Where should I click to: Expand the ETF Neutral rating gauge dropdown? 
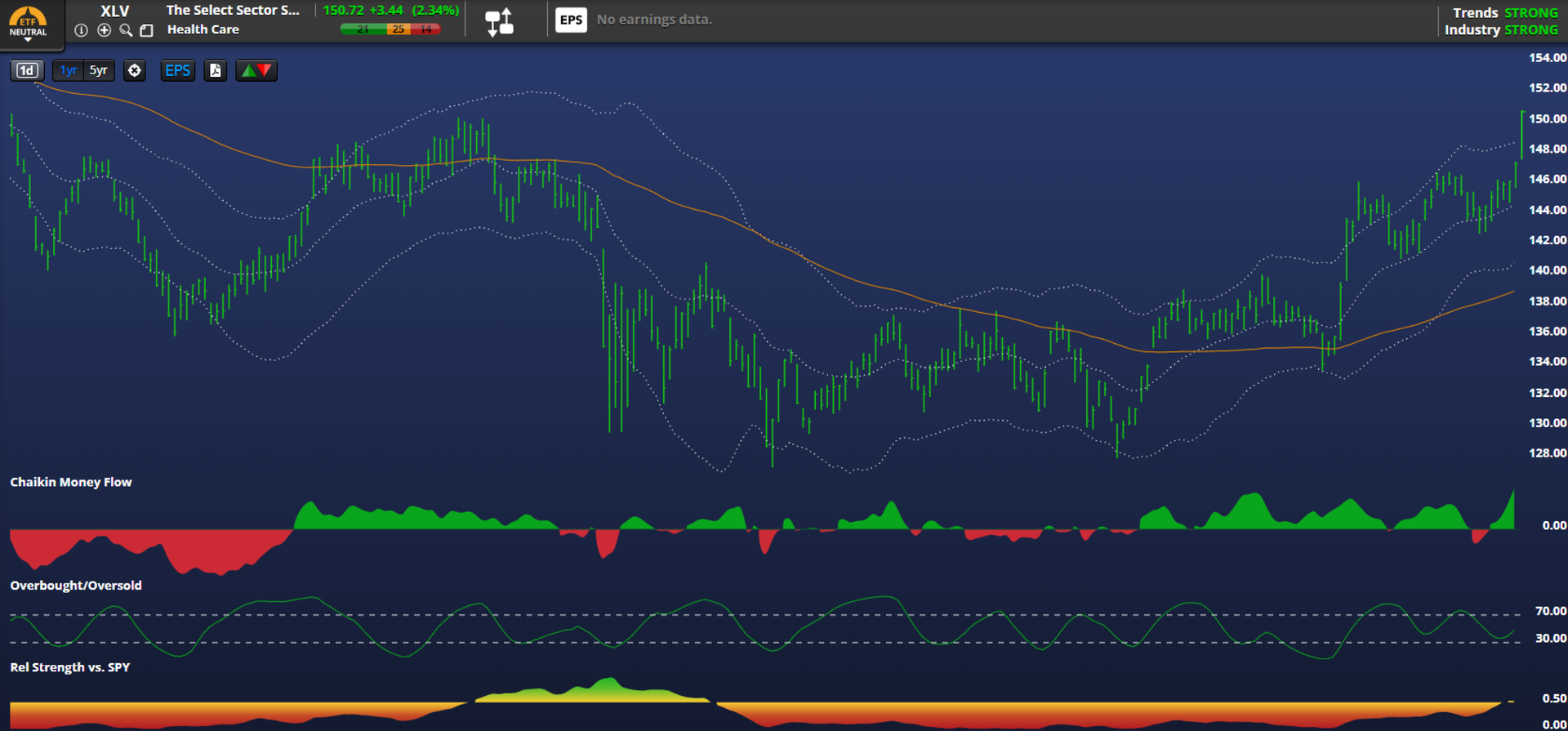pos(28,23)
